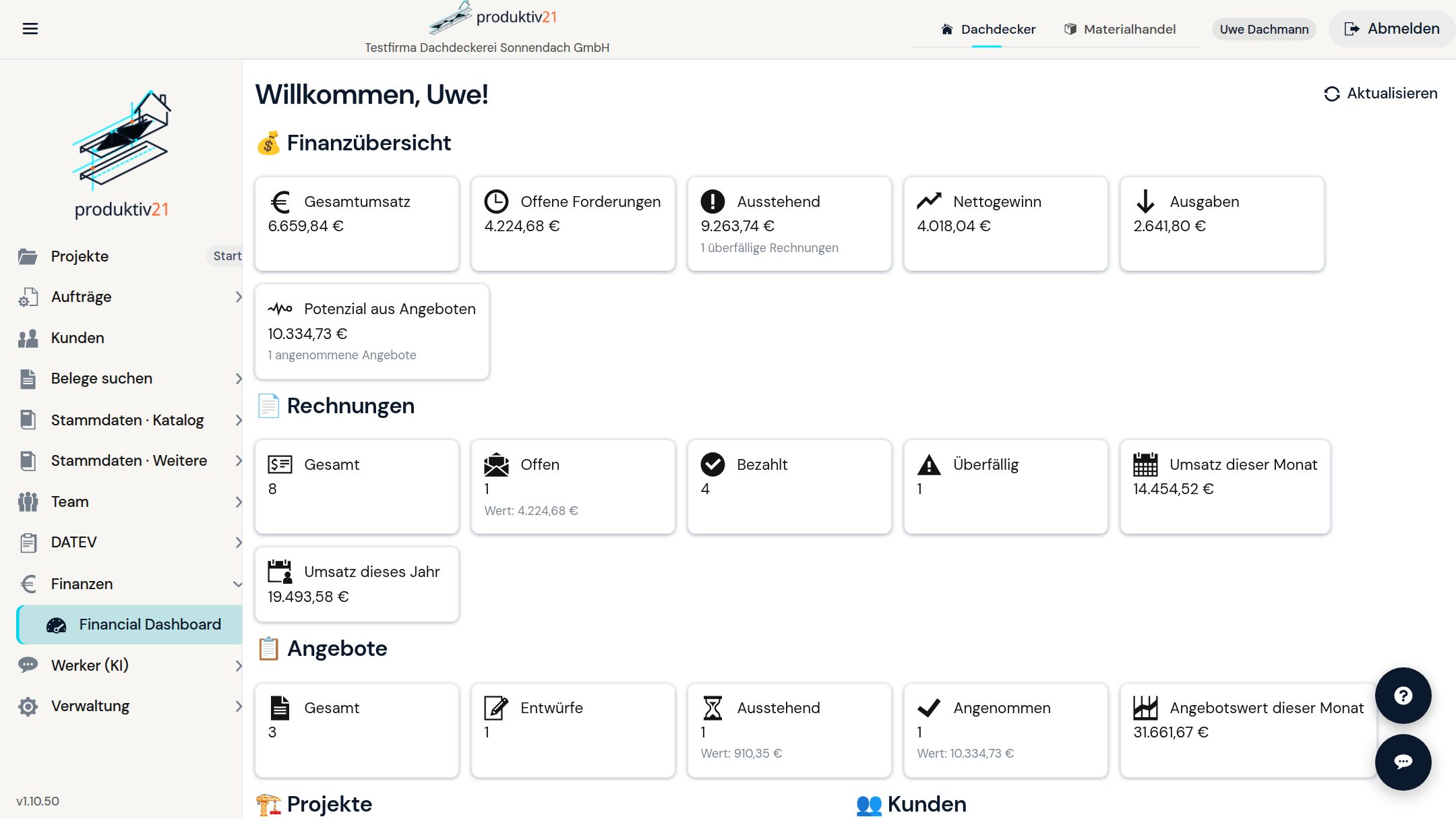Switch to the Dachdecker tab
The image size is (1456, 819).
(988, 29)
